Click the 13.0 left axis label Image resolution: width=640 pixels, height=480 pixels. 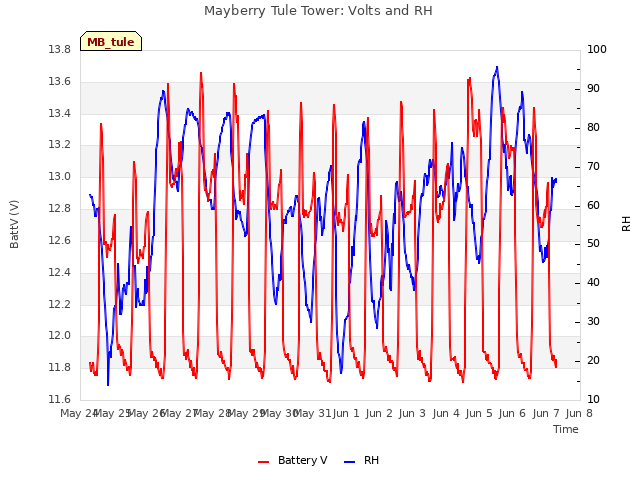tap(60, 177)
